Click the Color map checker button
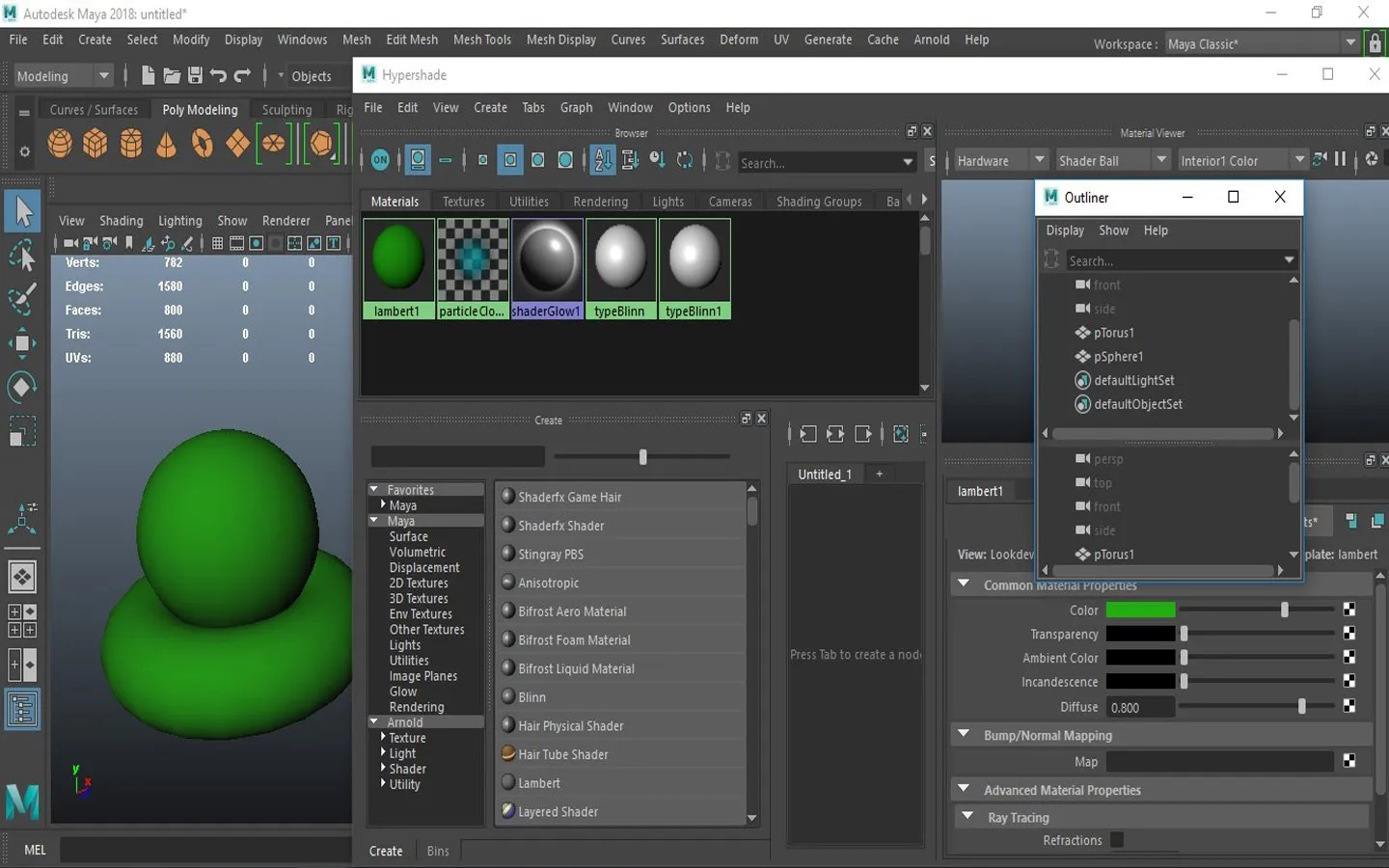1389x868 pixels. pos(1348,610)
